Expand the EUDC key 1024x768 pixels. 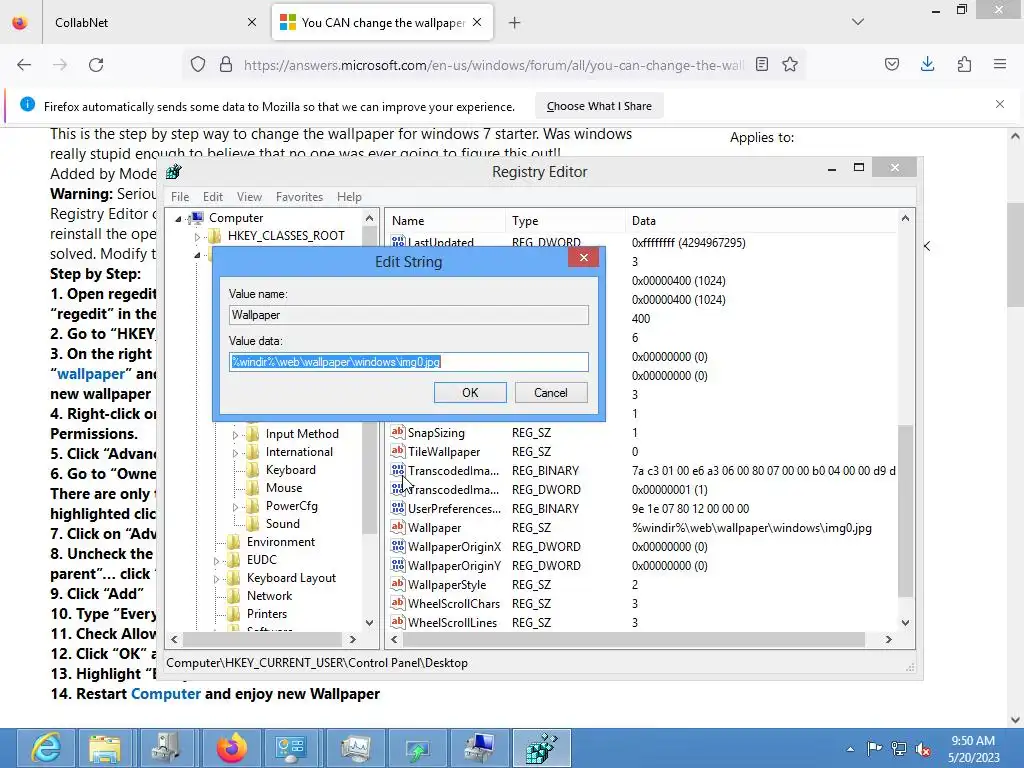click(216, 560)
